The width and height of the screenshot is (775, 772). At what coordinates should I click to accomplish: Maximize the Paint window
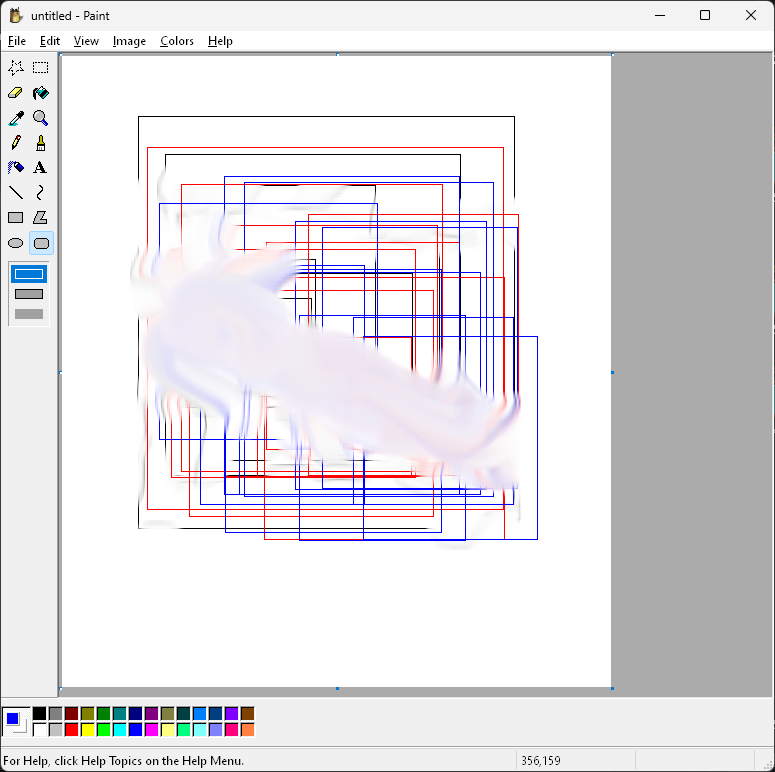(705, 15)
